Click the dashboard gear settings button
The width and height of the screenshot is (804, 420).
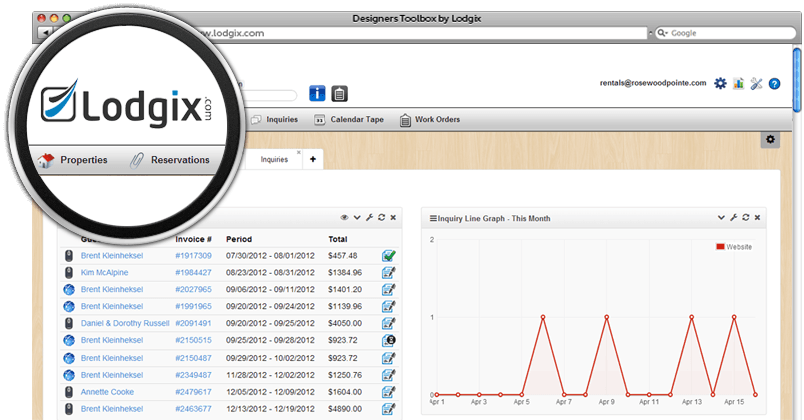[x=770, y=139]
